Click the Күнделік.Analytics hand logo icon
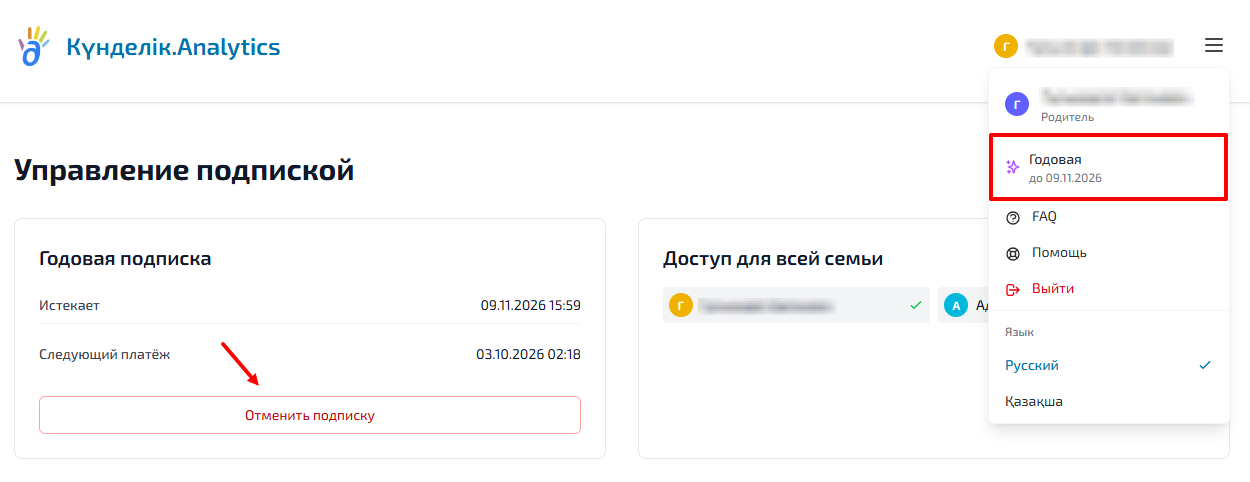Screen dimensions: 1250x482 (34, 46)
